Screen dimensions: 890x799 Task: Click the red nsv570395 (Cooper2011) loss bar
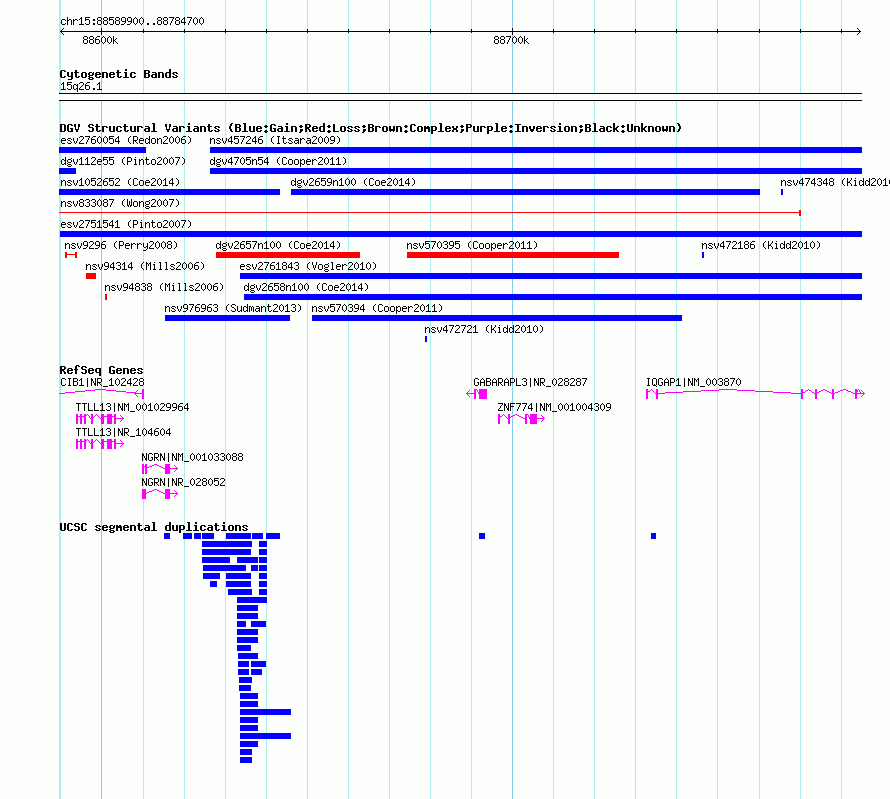(x=513, y=255)
